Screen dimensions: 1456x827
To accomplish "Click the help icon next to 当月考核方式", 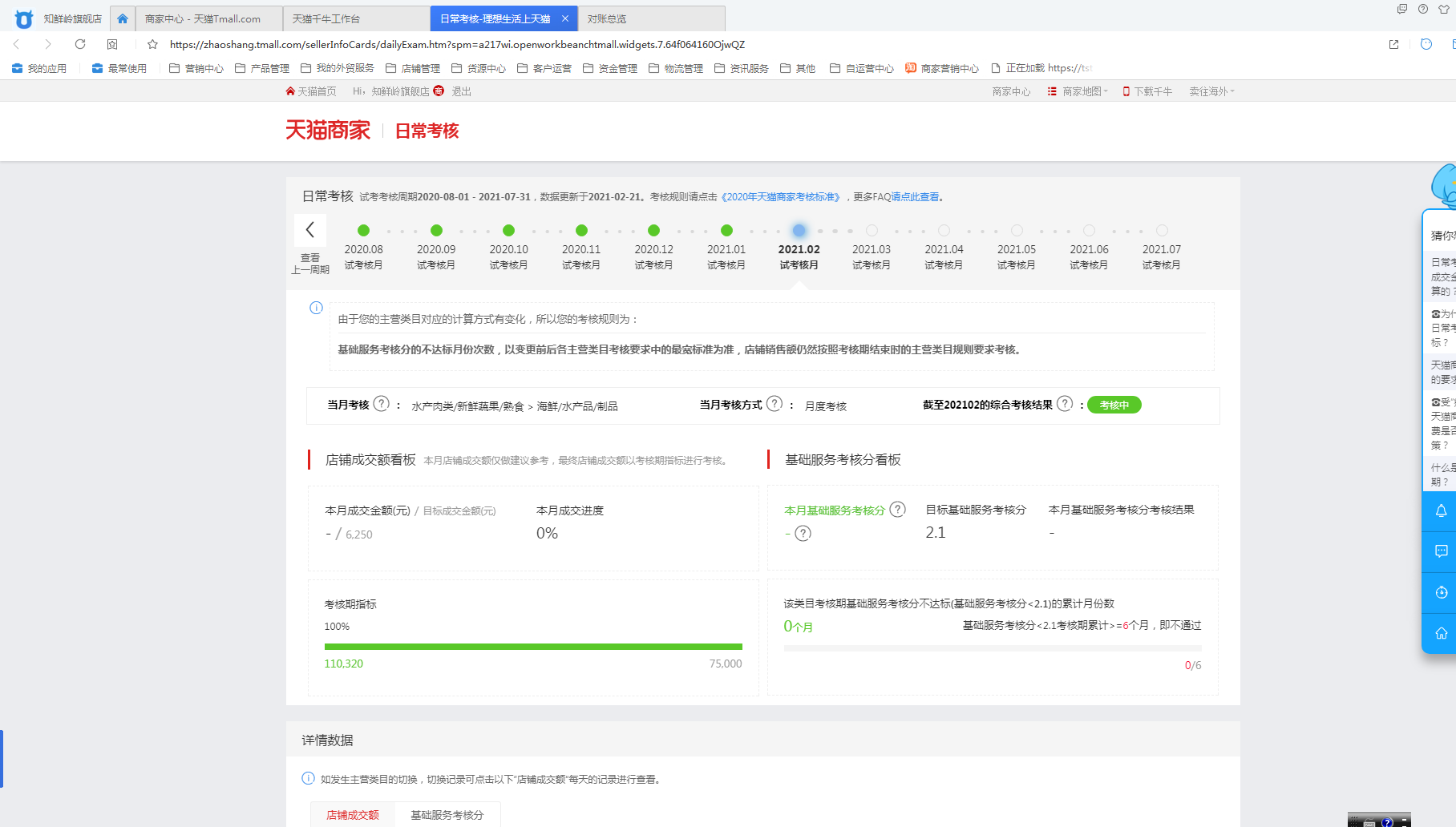I will pyautogui.click(x=775, y=404).
